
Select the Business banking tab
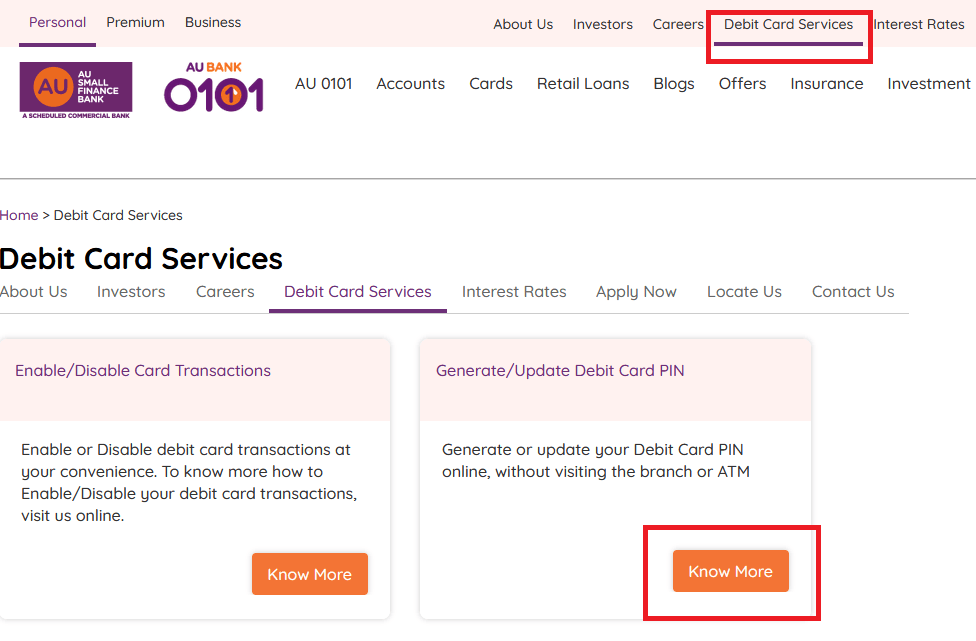click(x=213, y=22)
